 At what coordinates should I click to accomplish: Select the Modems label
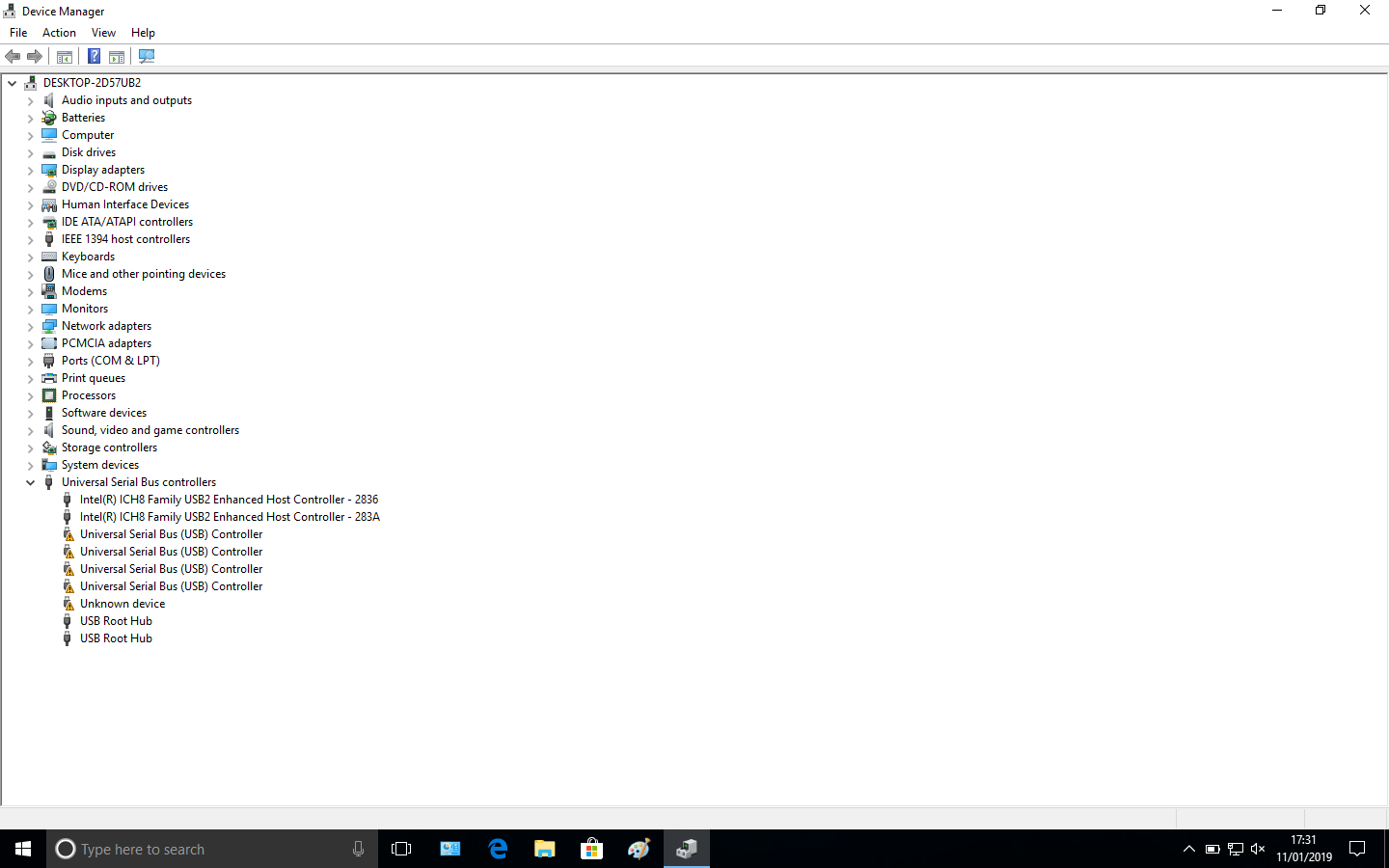85,291
